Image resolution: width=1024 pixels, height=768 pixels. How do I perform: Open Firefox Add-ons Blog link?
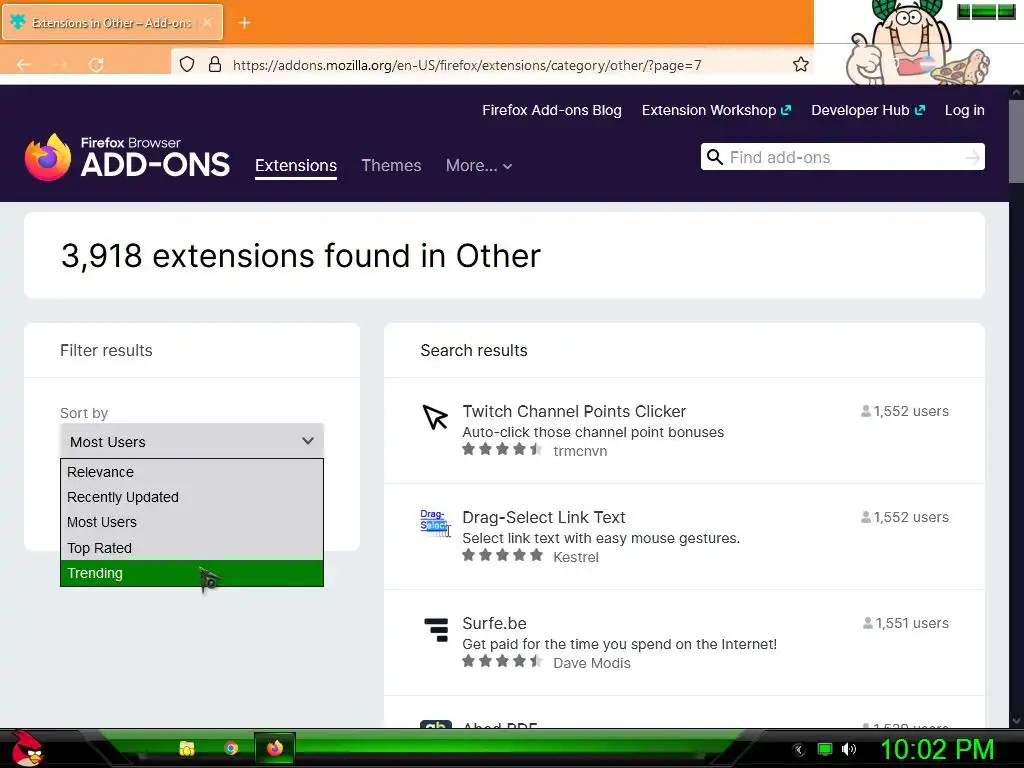(552, 110)
